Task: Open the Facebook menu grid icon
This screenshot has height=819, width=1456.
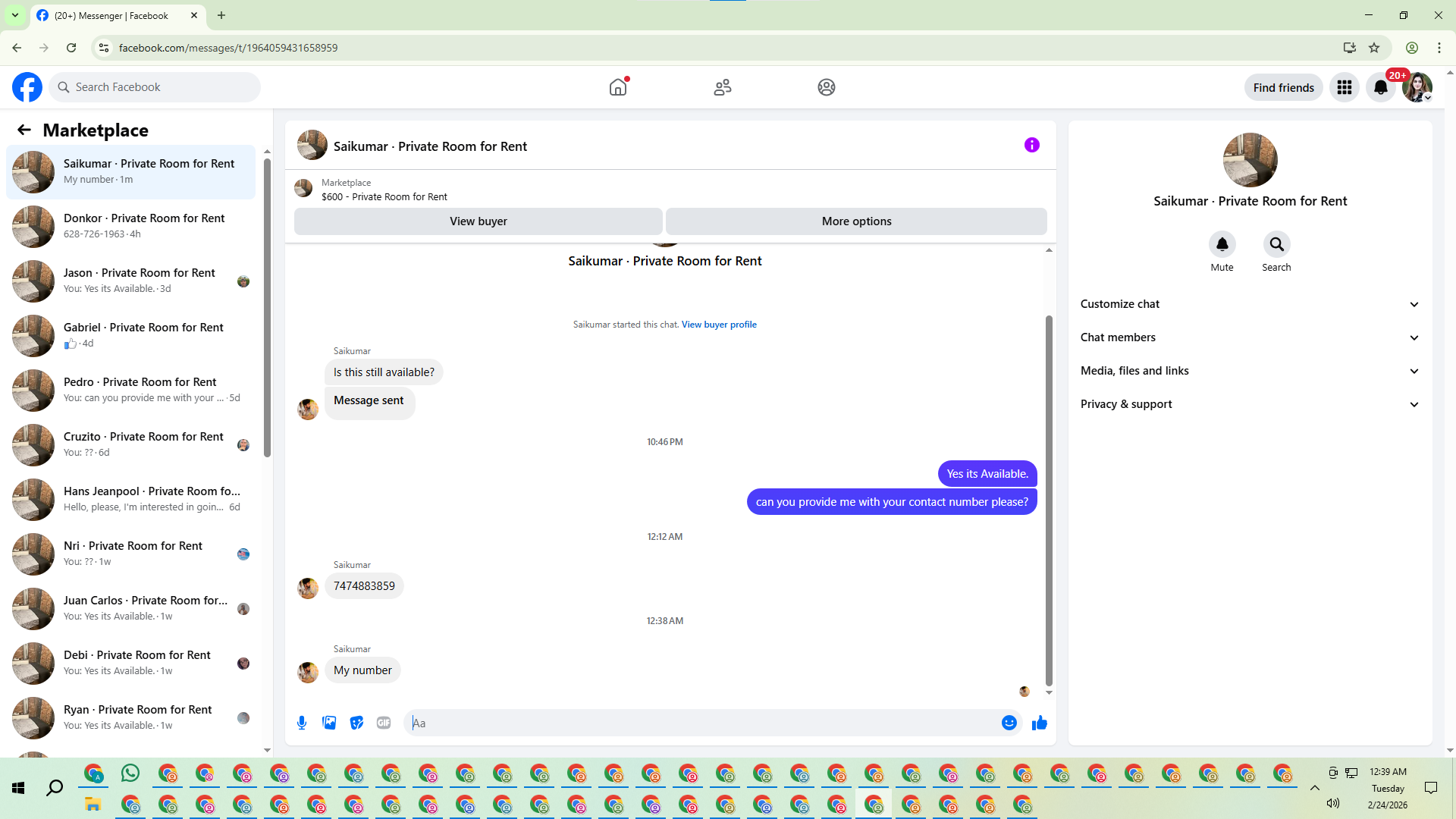Action: [1344, 87]
